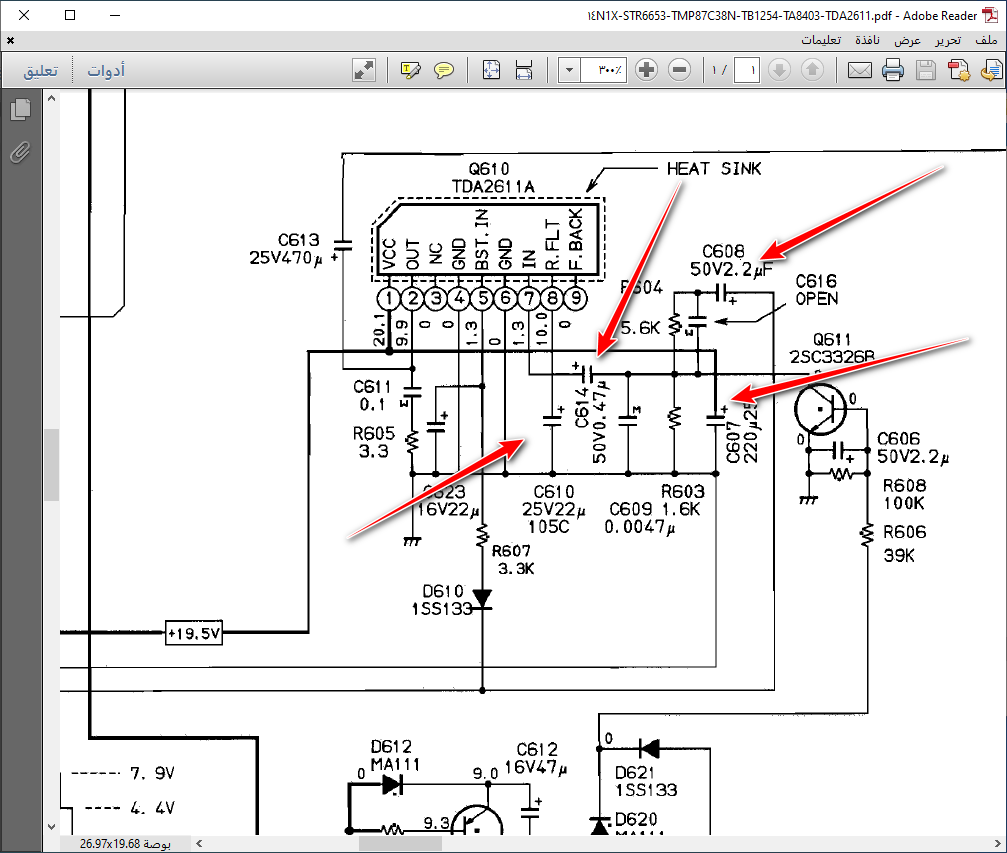Click the R607 3.3K resistor label
Viewport: 1007px width, 853px height.
tap(513, 559)
